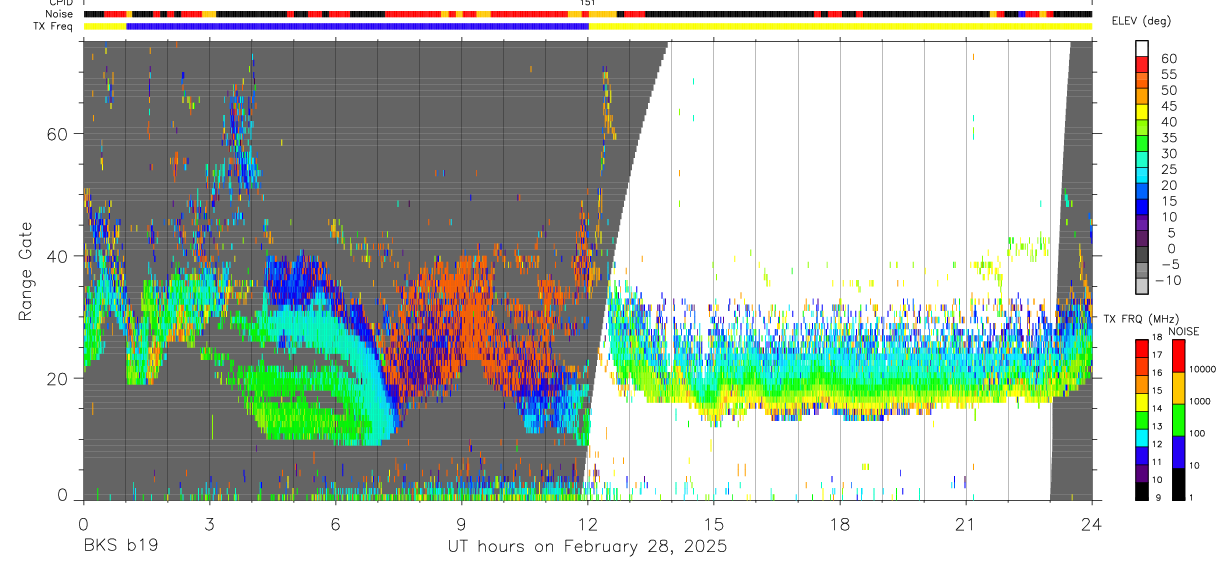Click blue segment of the TX Freq bar
Image resolution: width=1228 pixels, height=567 pixels.
pyautogui.click(x=357, y=26)
